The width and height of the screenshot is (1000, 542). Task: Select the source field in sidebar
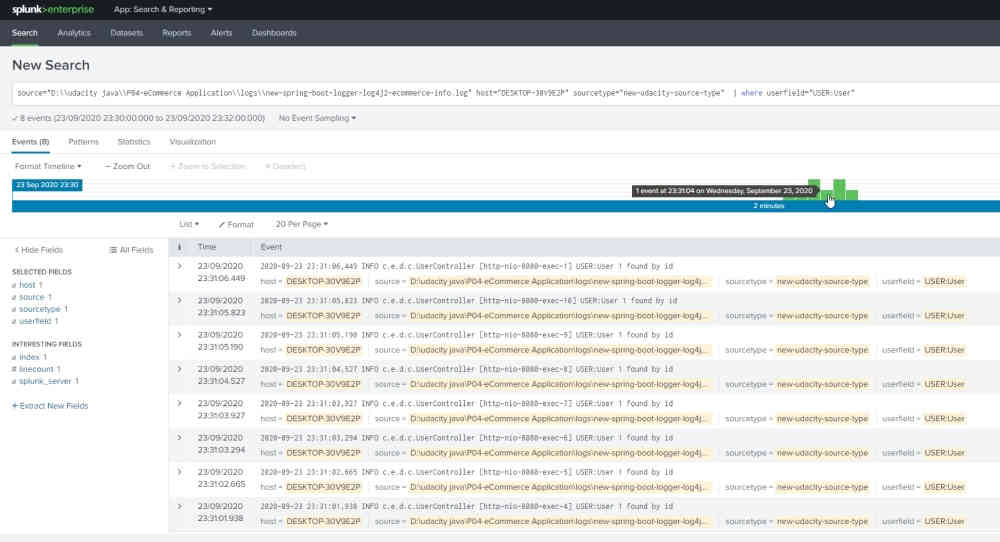32,297
